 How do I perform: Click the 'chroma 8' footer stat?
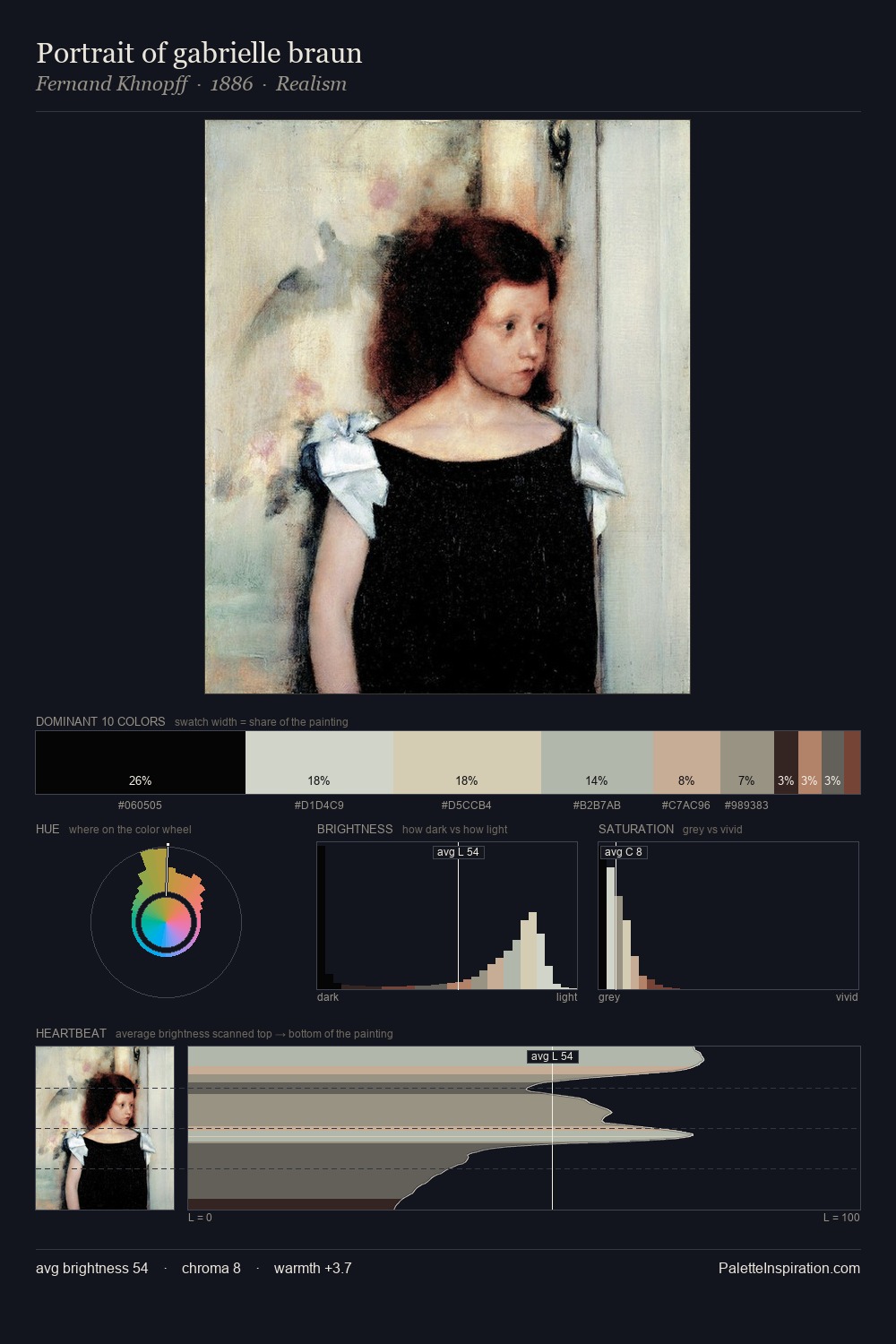pyautogui.click(x=211, y=1268)
